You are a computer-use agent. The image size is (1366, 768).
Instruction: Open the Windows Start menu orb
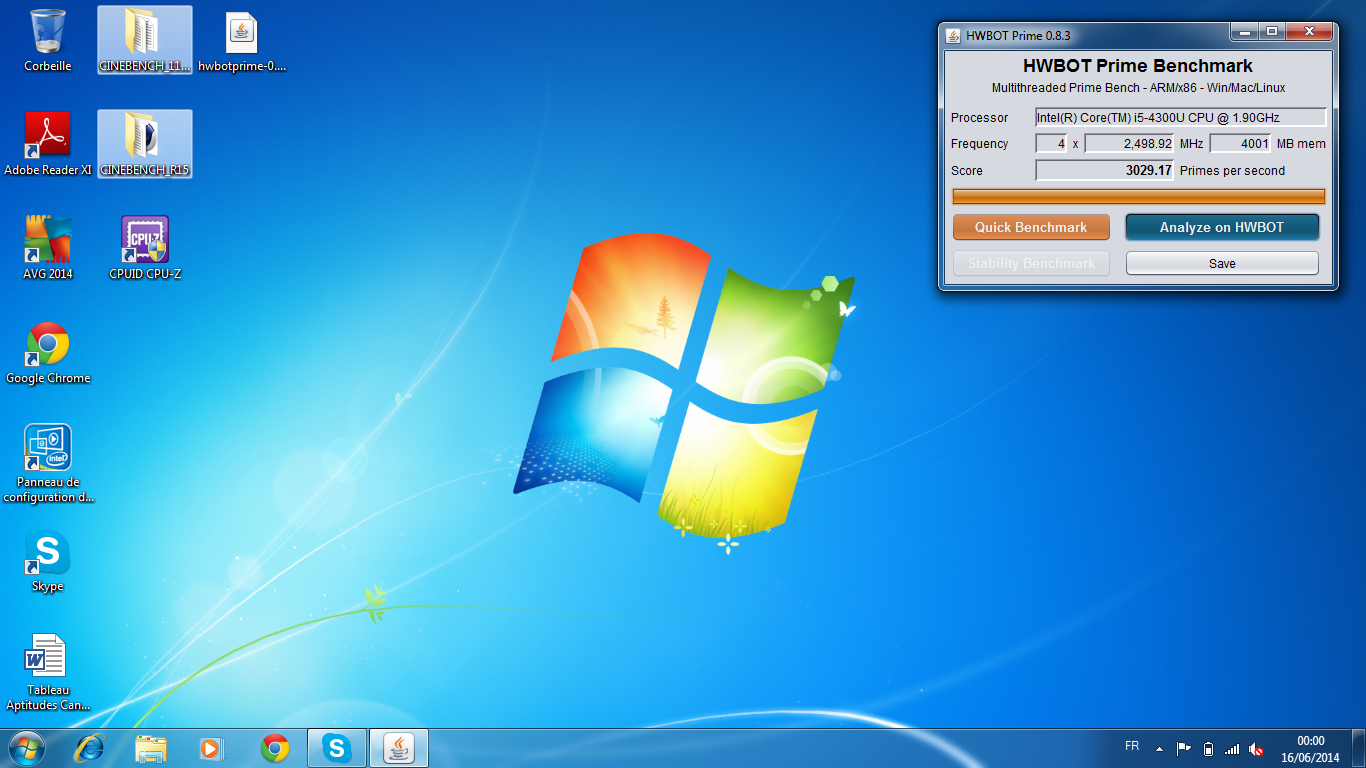(27, 748)
